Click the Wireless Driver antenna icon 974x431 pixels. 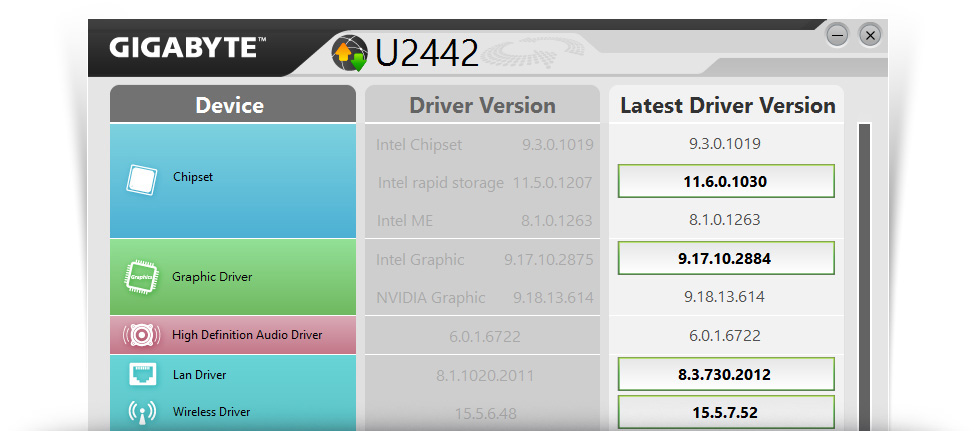(142, 412)
